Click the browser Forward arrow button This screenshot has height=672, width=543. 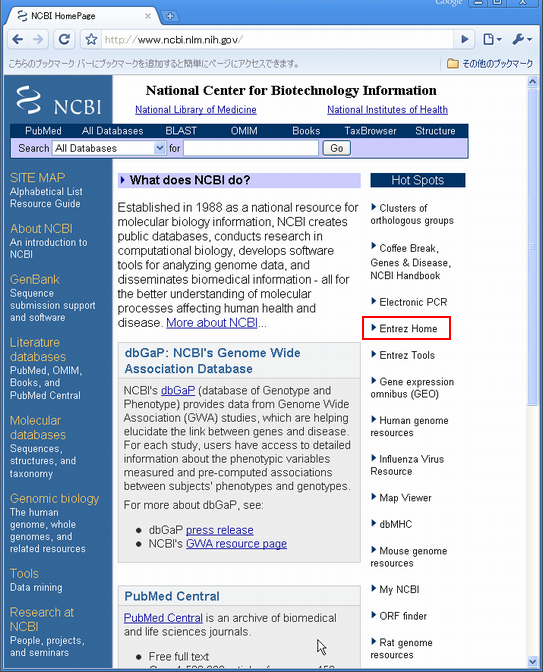[38, 39]
